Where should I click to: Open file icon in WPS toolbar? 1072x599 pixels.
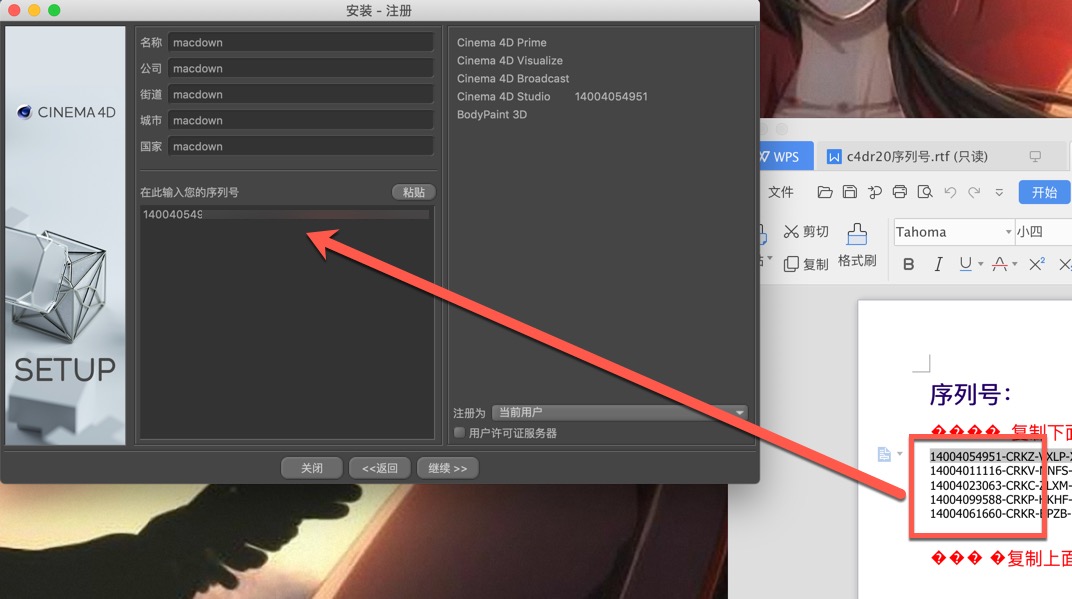825,192
